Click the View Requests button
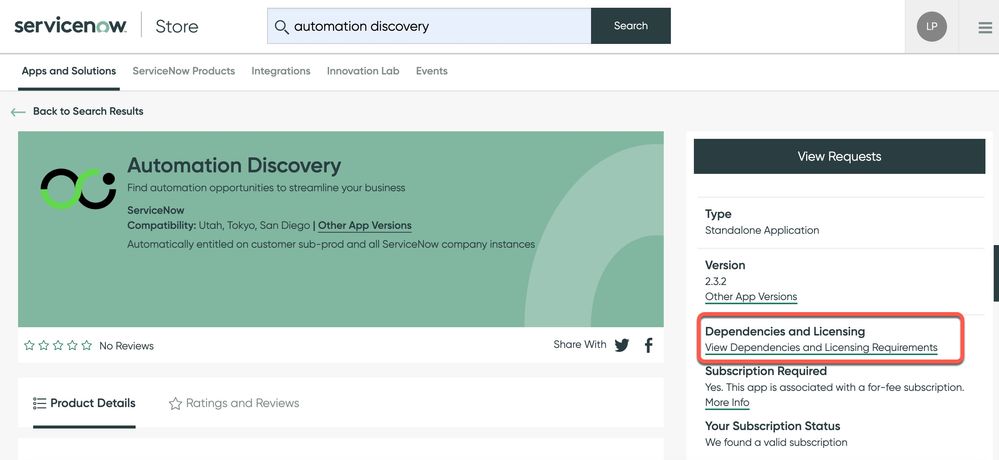This screenshot has width=999, height=460. pyautogui.click(x=839, y=156)
